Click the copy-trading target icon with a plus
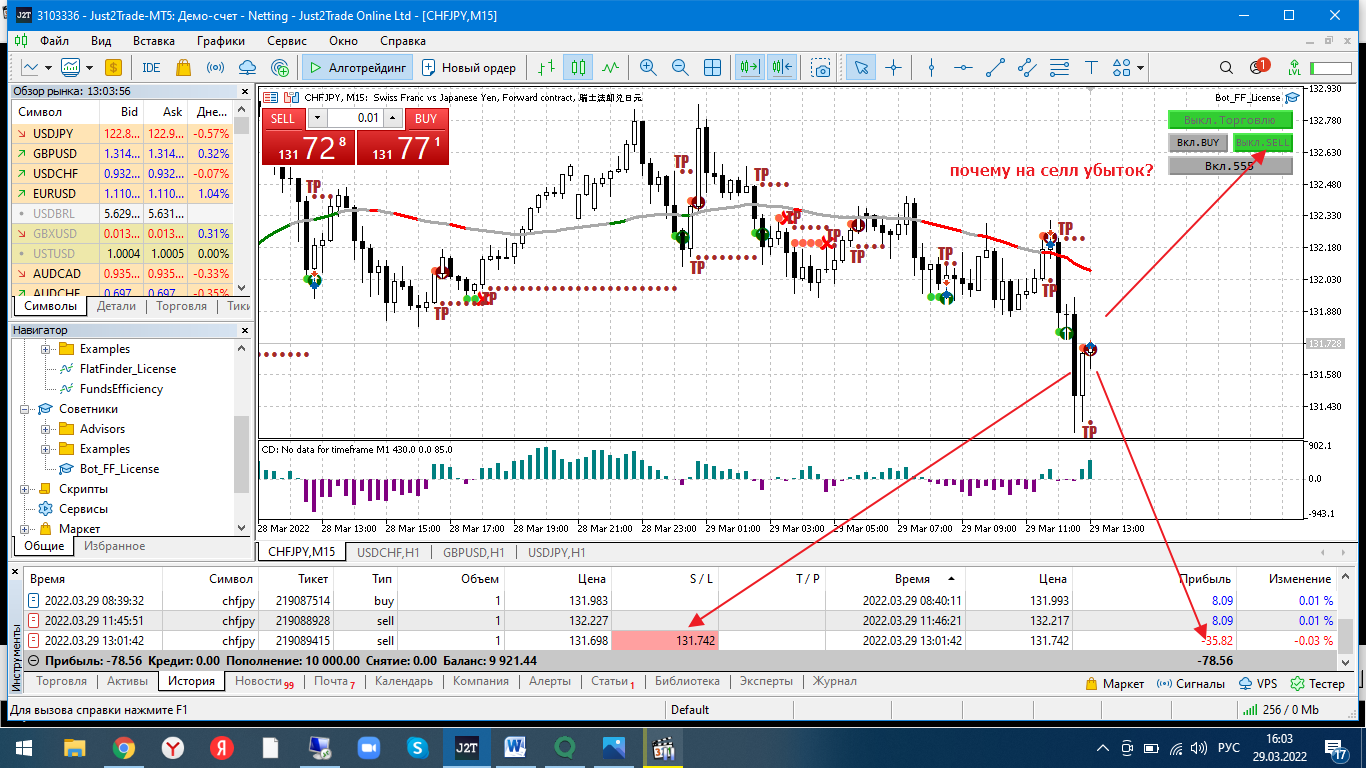The height and width of the screenshot is (768, 1366). click(280, 68)
